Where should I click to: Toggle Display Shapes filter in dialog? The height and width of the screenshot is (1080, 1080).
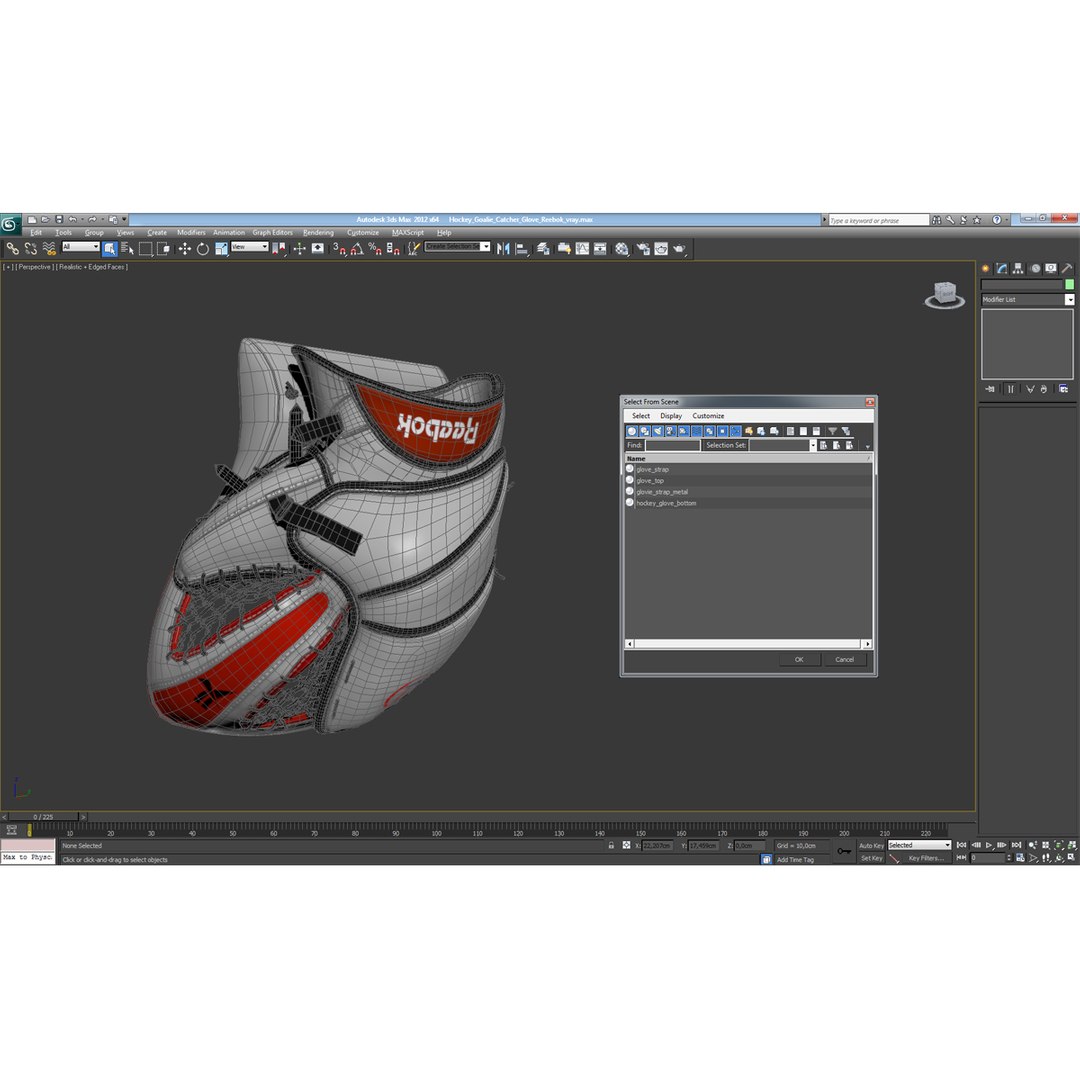(x=645, y=431)
